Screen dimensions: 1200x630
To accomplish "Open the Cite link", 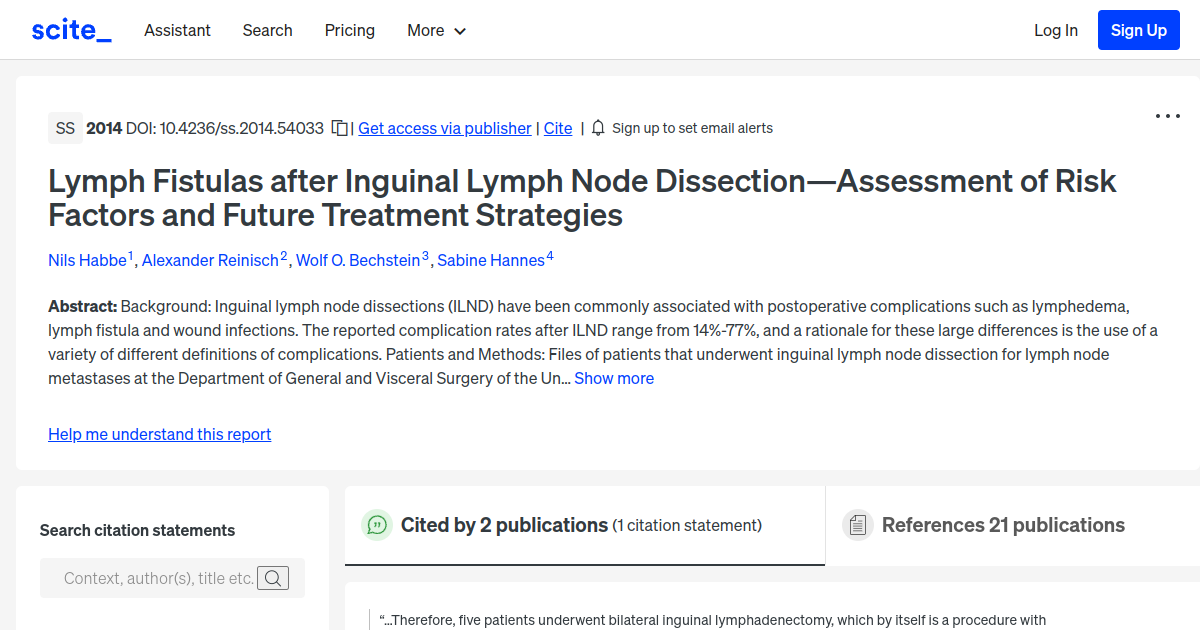I will click(x=558, y=128).
